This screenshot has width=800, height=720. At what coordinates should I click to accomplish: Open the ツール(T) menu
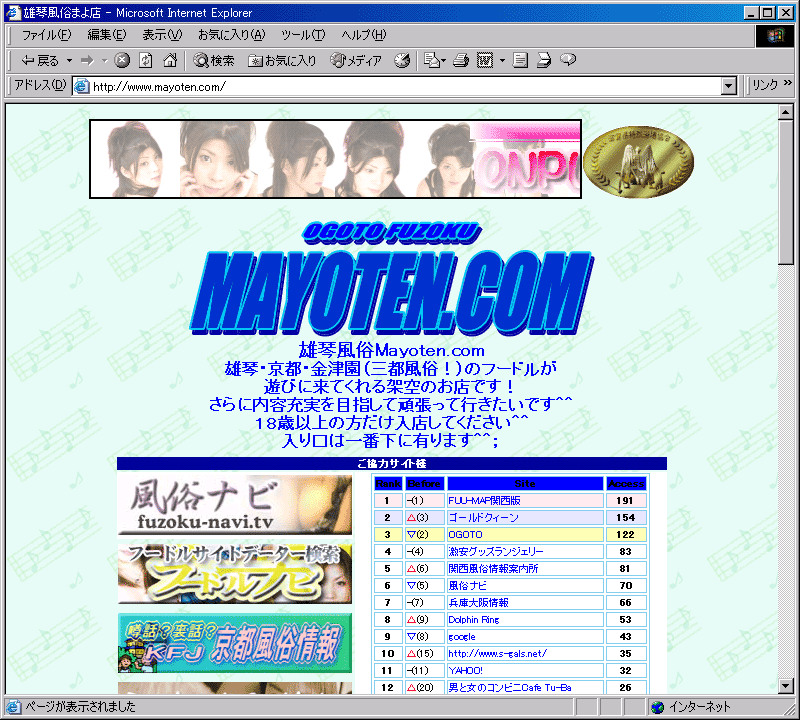(x=303, y=35)
